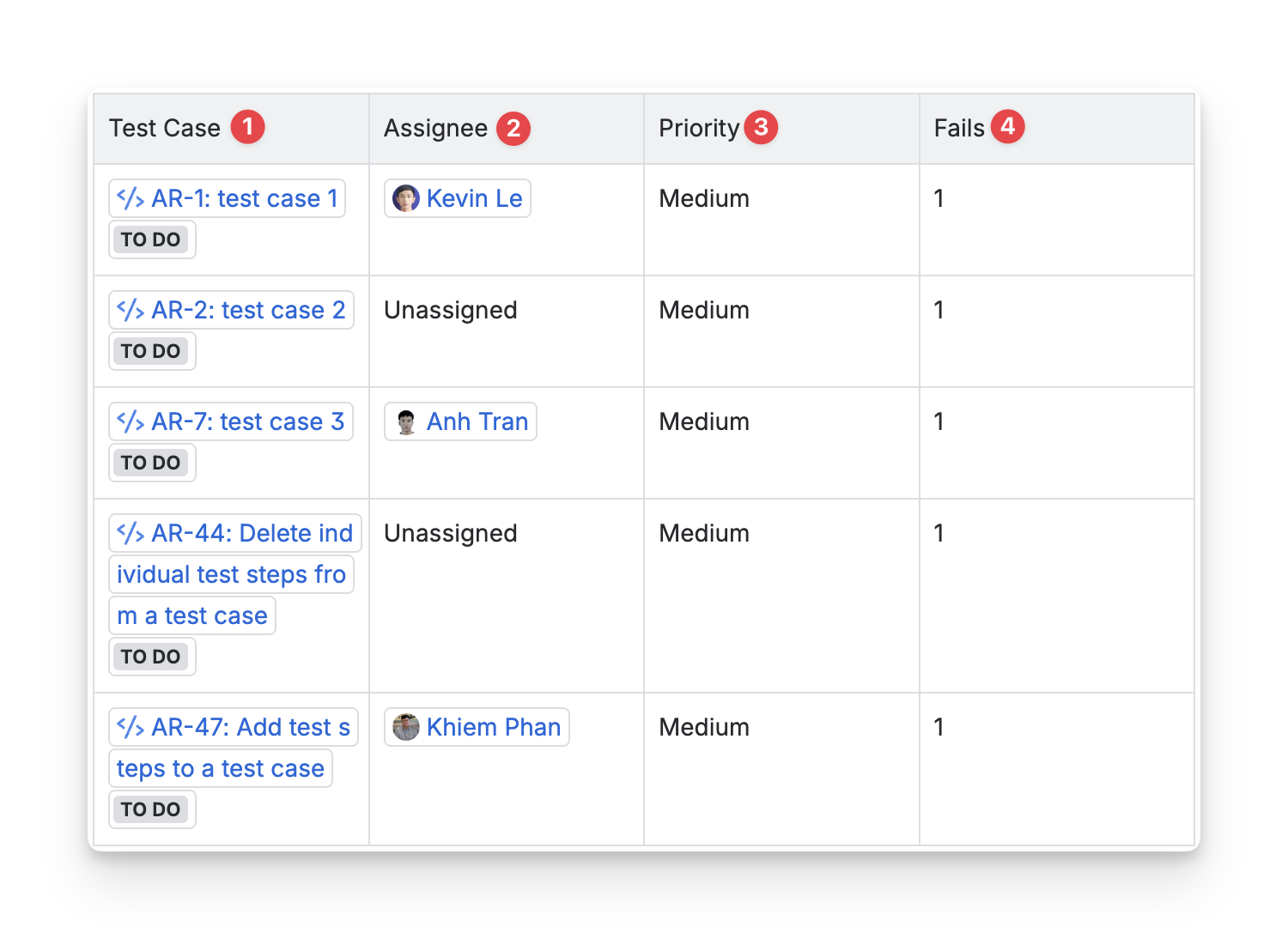Screen dimensions: 1288x939
Task: Click the Priority column header
Action: click(698, 128)
